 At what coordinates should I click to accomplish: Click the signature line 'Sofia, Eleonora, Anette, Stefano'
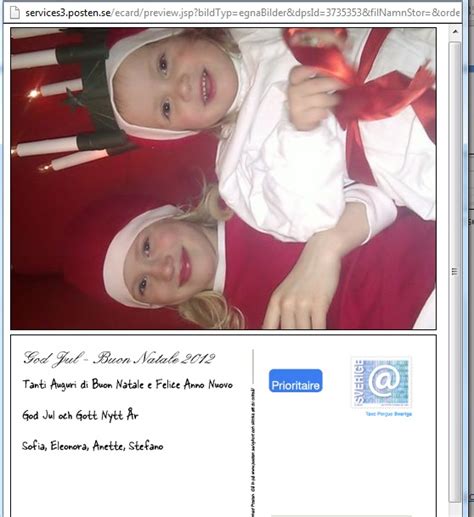92,446
